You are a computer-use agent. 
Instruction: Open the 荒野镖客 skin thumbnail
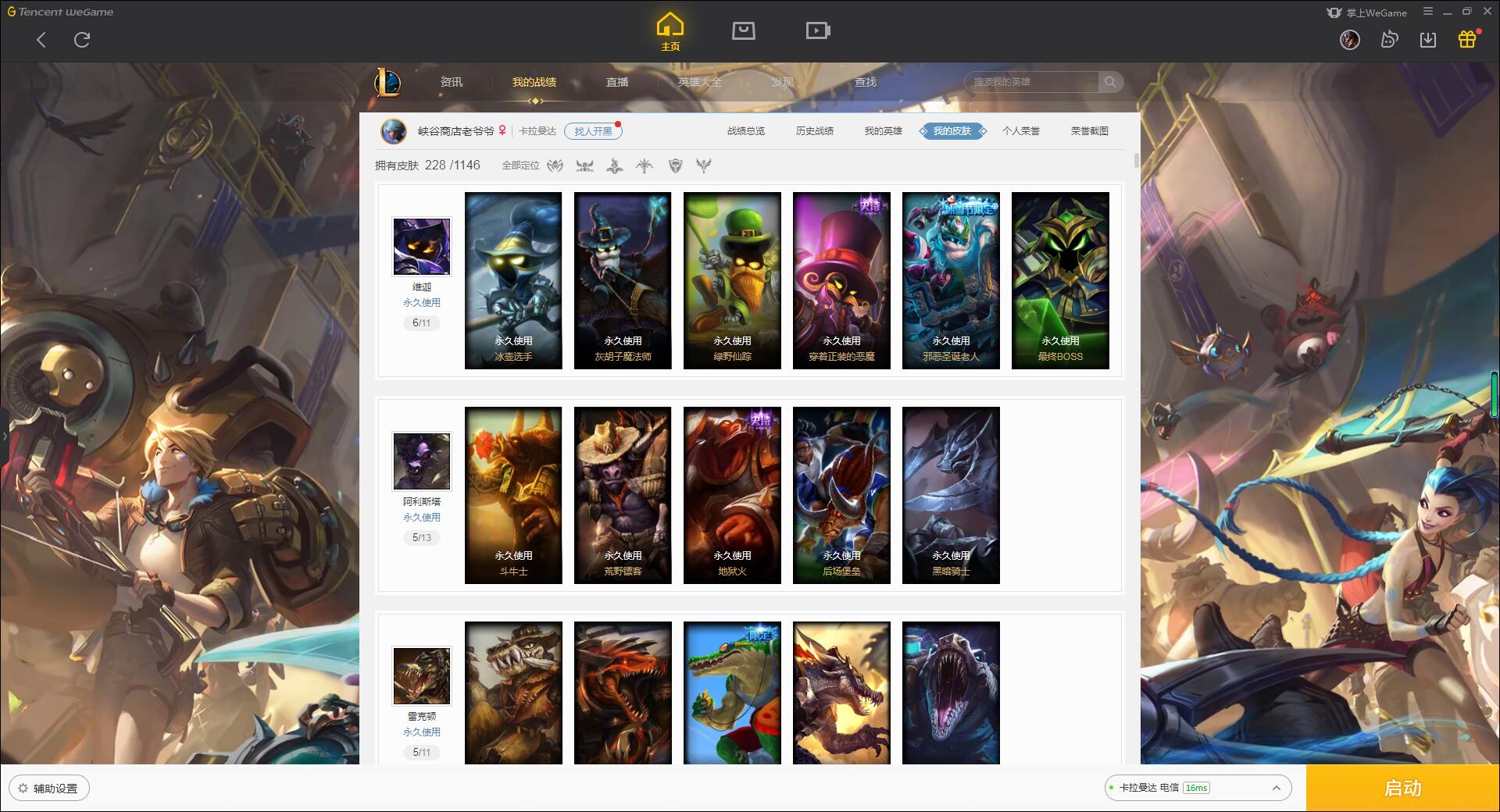(x=623, y=496)
